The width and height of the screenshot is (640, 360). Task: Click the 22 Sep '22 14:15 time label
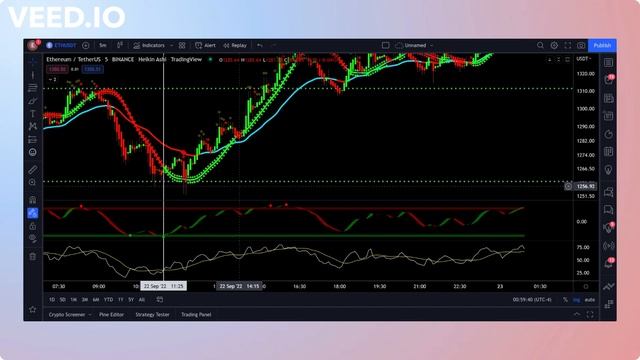click(x=239, y=286)
